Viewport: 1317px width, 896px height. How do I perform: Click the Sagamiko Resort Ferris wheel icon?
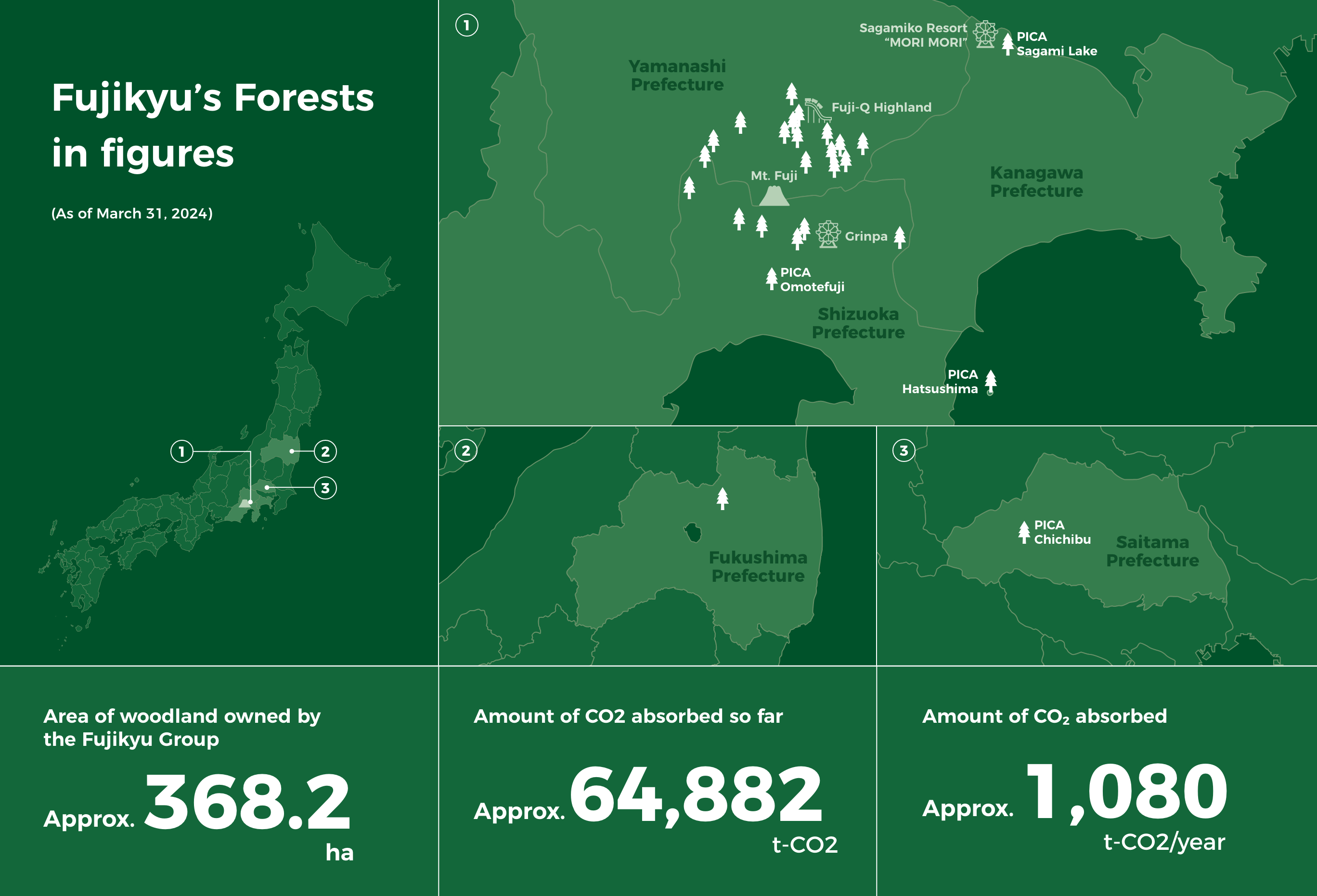coord(985,35)
